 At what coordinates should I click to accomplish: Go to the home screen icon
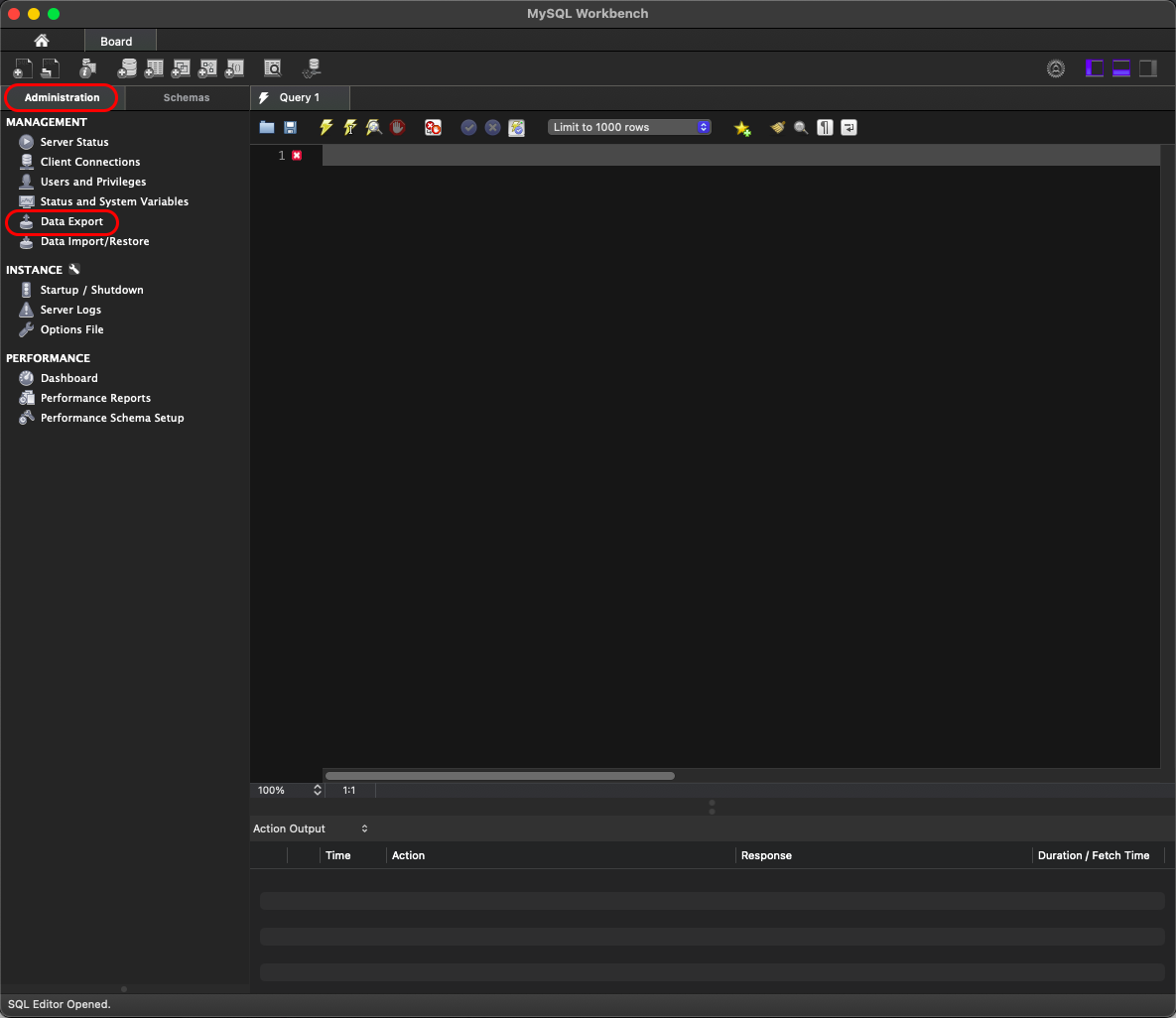pos(42,41)
